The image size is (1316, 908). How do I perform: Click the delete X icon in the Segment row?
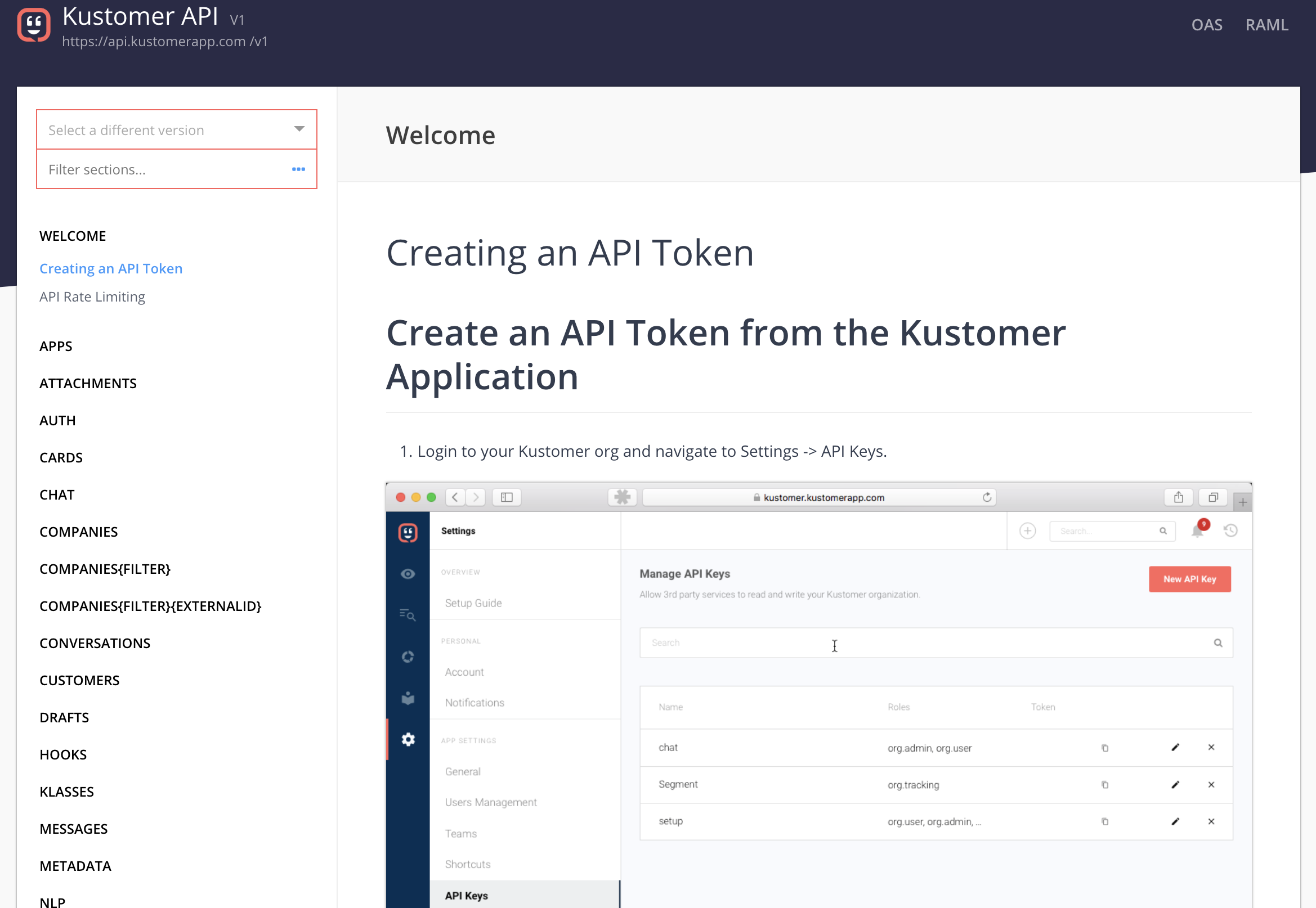[1211, 785]
